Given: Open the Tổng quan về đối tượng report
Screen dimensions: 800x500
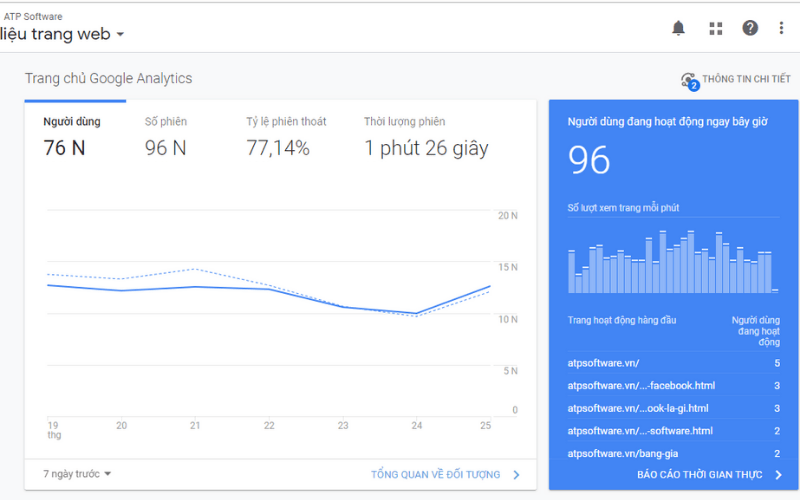Looking at the screenshot, I should pos(435,474).
